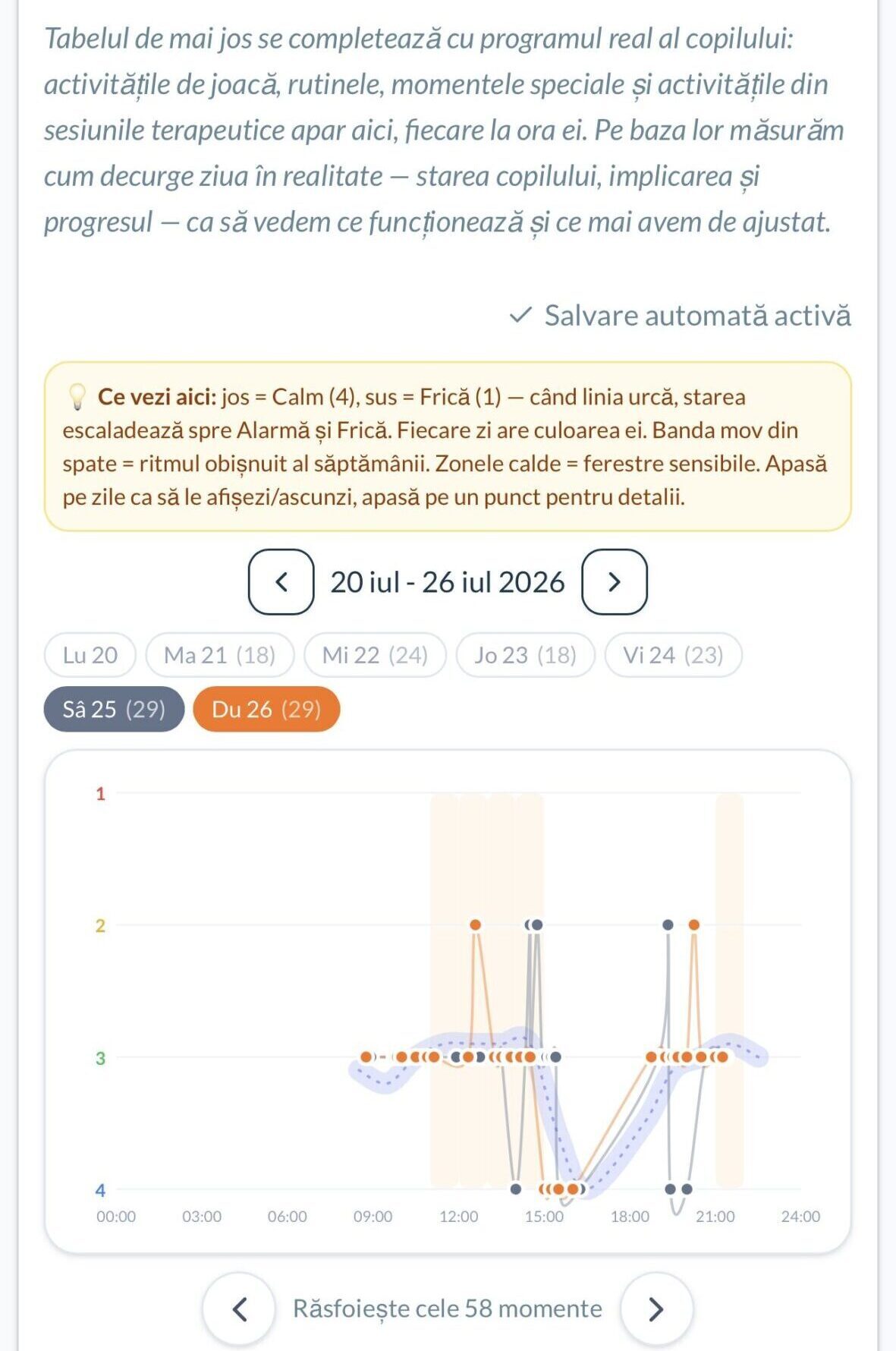The height and width of the screenshot is (1351, 896).
Task: Click the orange level 3 point near 09:00
Action: tap(366, 1057)
